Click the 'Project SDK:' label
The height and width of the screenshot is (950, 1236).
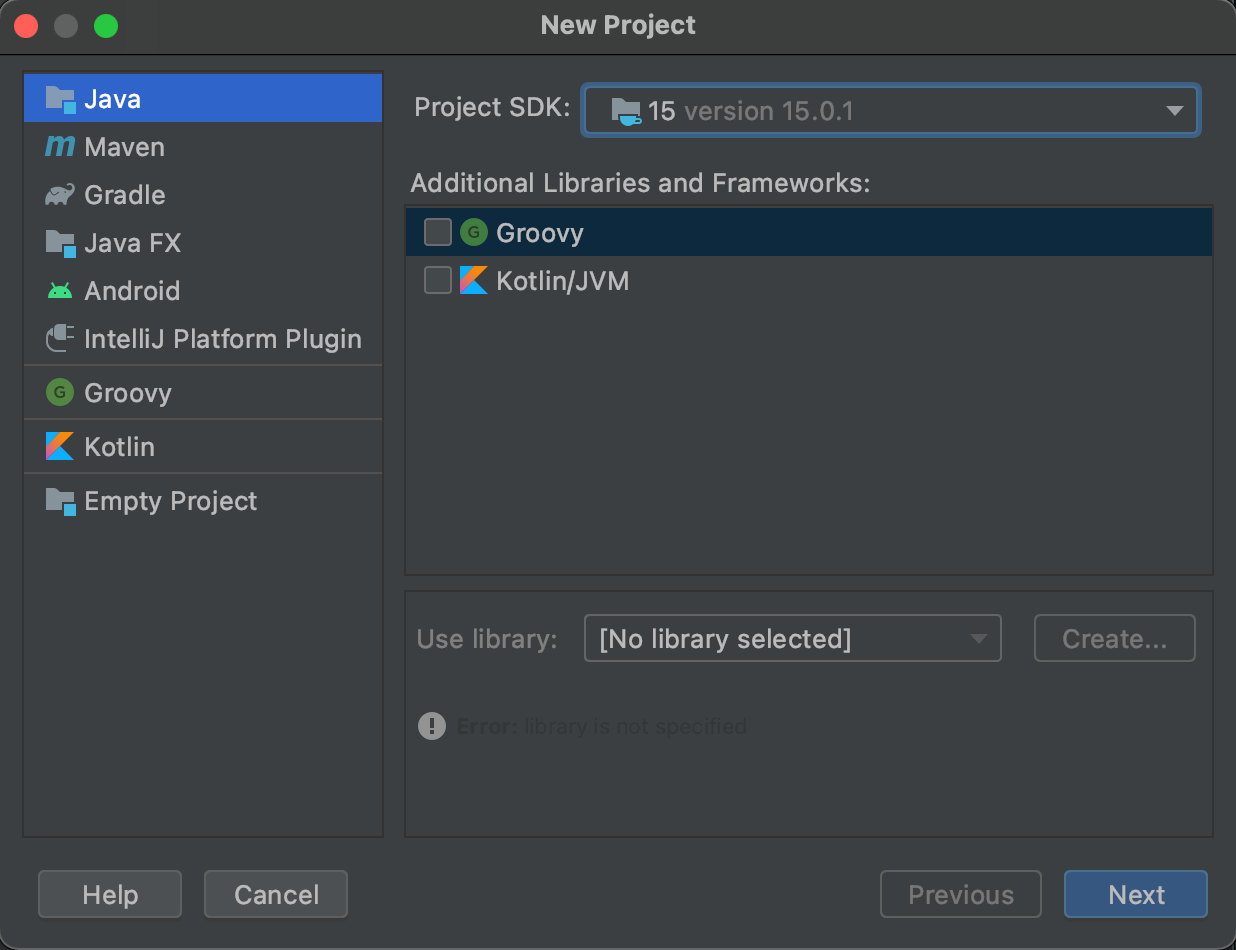tap(492, 108)
